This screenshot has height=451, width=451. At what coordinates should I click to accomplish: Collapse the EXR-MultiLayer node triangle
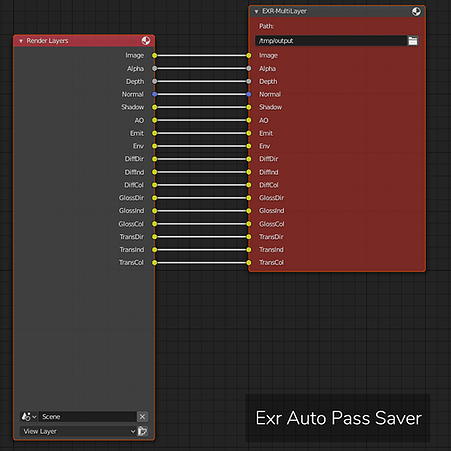tap(256, 12)
